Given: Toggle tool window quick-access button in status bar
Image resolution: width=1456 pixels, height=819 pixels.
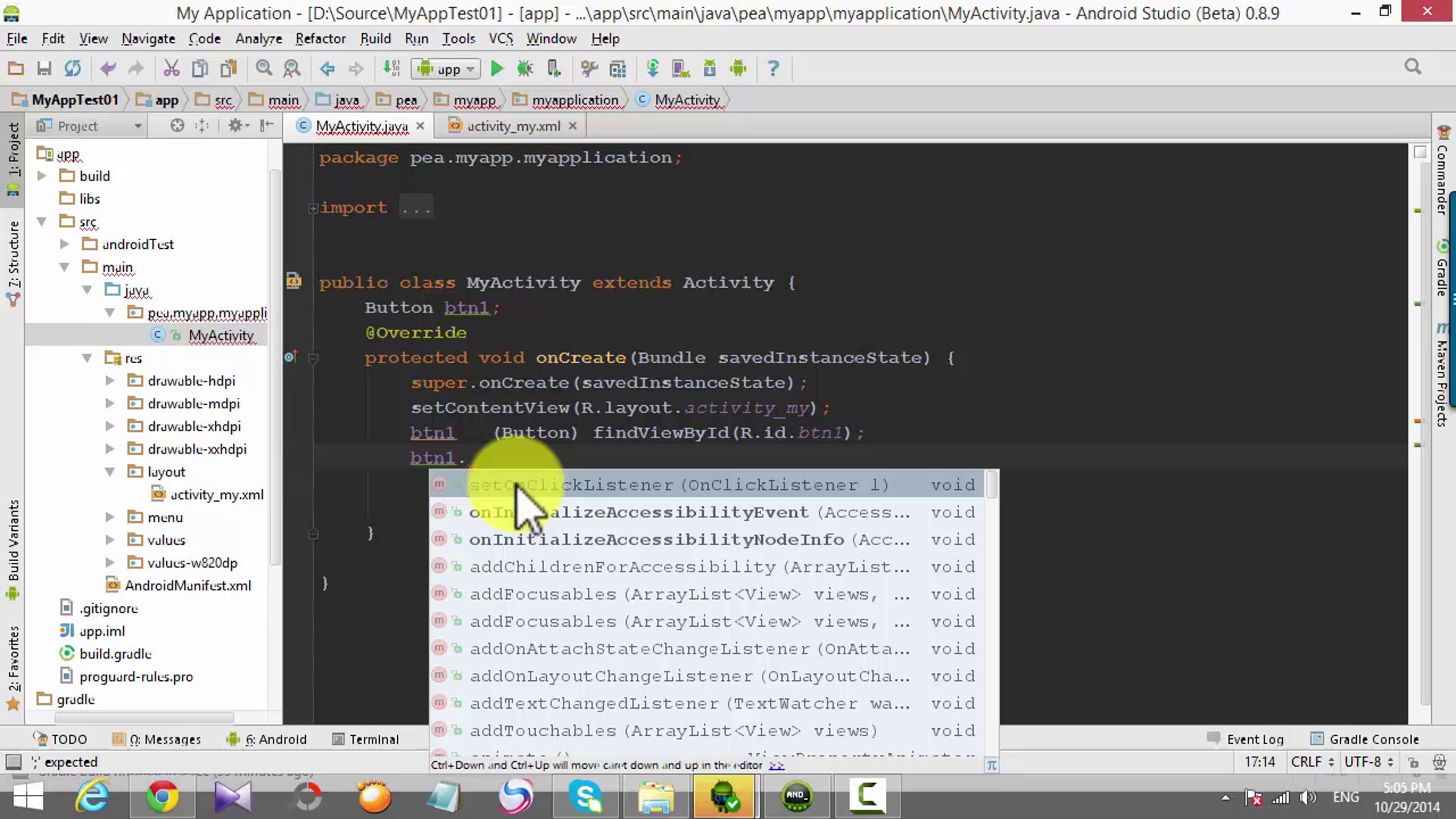Looking at the screenshot, I should tap(13, 761).
